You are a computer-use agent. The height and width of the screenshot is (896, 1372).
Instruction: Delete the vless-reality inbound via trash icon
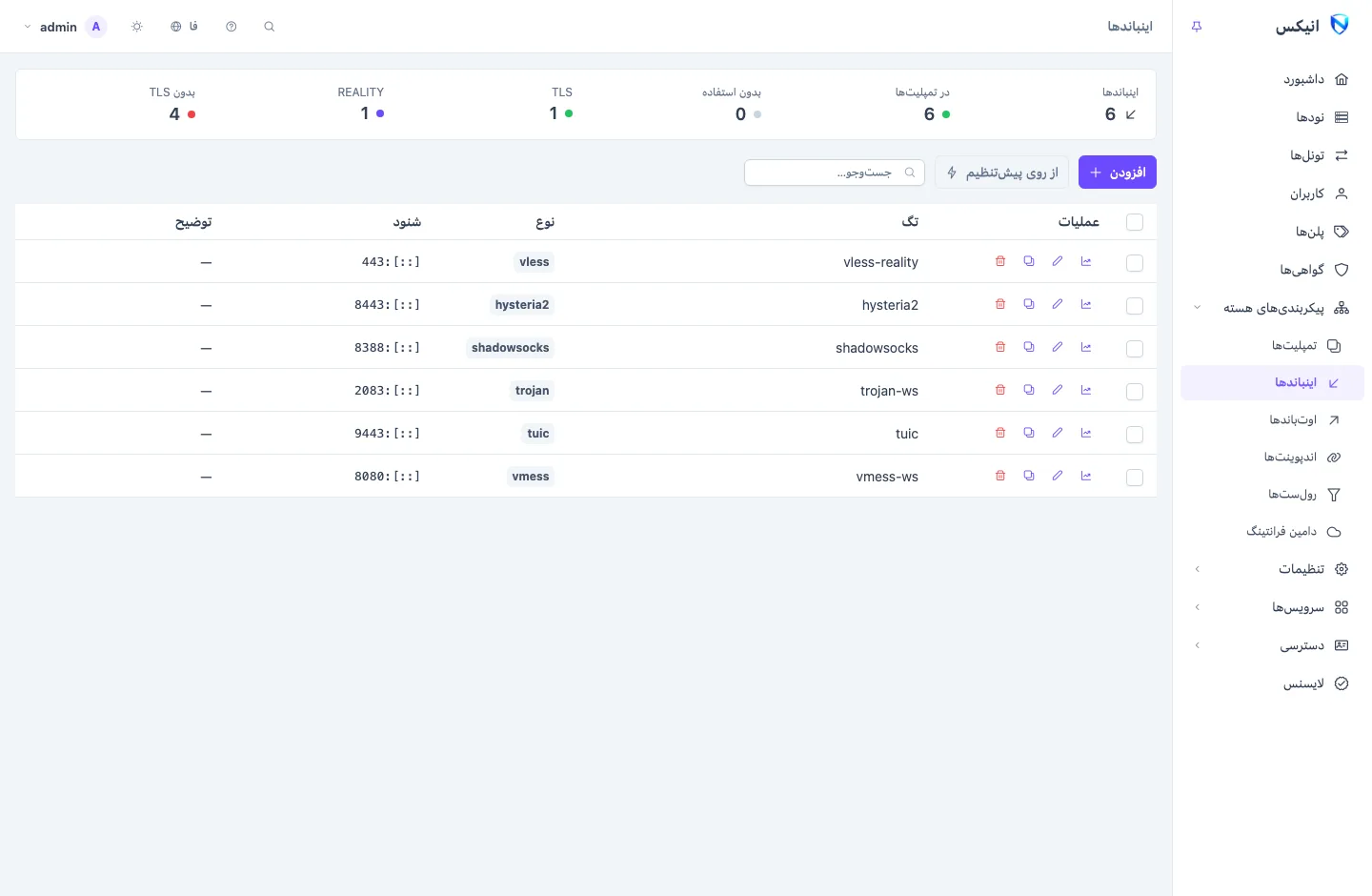pos(1000,261)
